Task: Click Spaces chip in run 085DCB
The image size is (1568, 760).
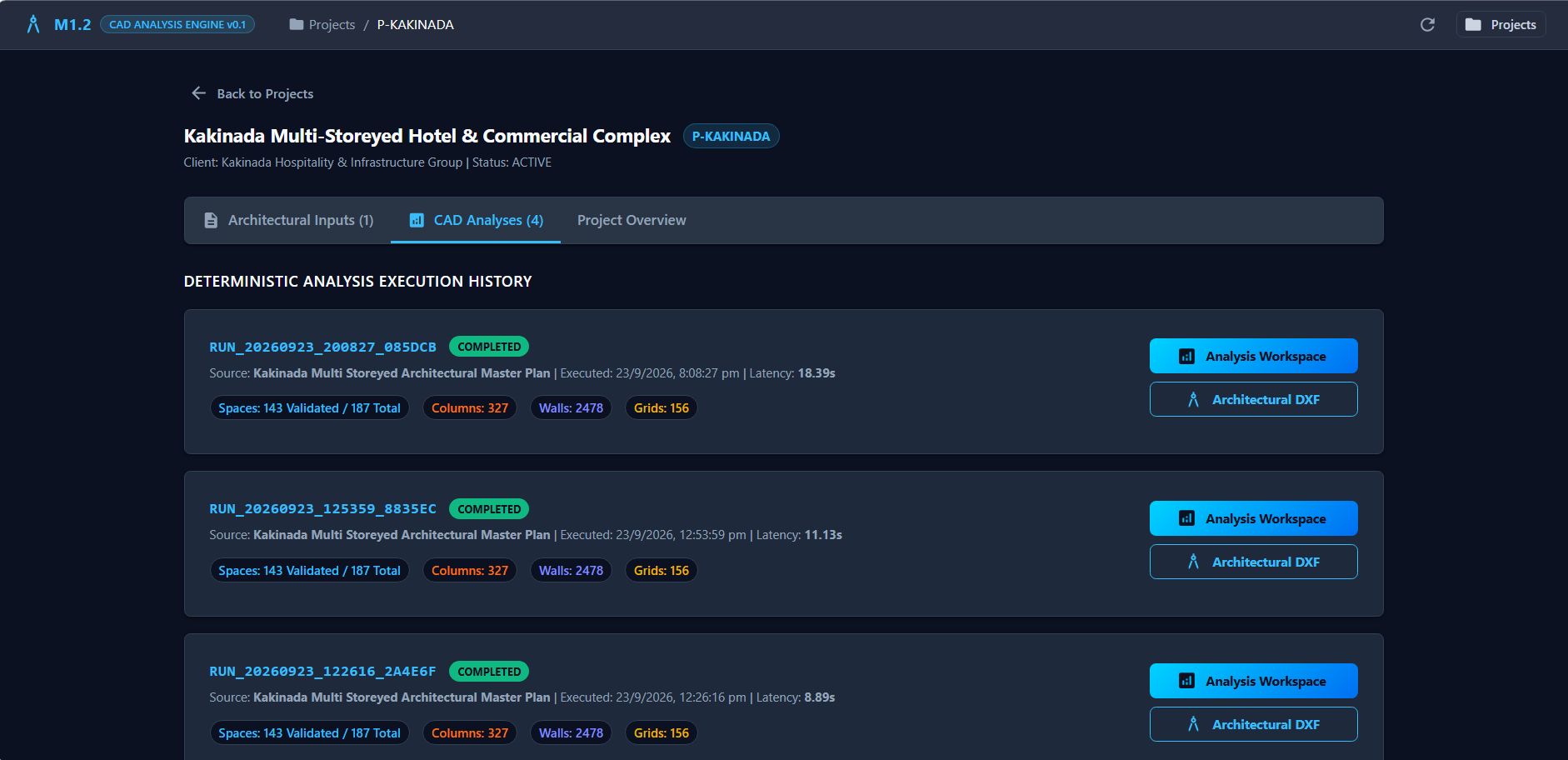Action: pyautogui.click(x=309, y=408)
